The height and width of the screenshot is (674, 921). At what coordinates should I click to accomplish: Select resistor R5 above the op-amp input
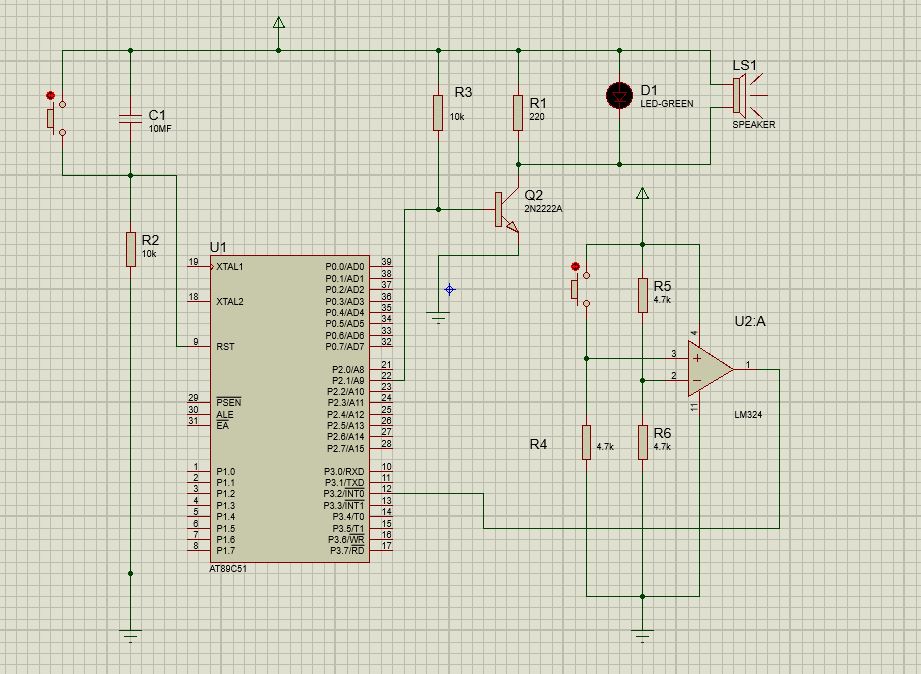pos(643,295)
